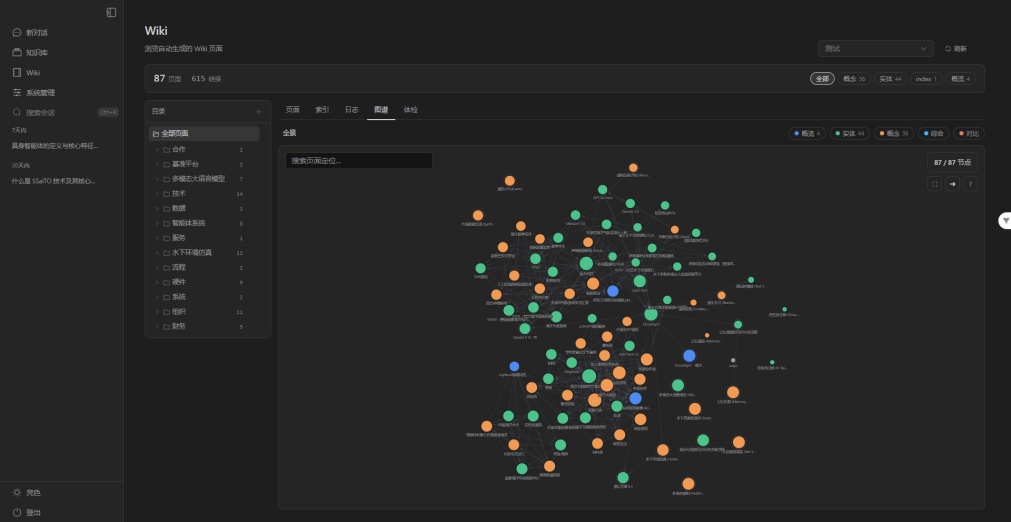This screenshot has width=1011, height=522.
Task: Toggle blue 概览 4 graph legend chip
Action: 807,133
